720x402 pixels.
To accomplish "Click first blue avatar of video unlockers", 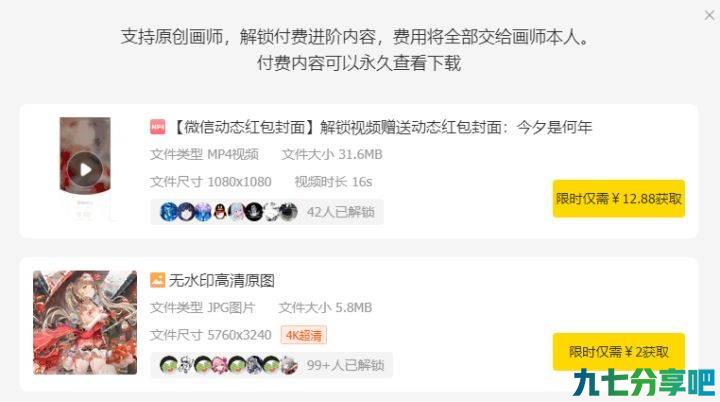I will click(169, 212).
